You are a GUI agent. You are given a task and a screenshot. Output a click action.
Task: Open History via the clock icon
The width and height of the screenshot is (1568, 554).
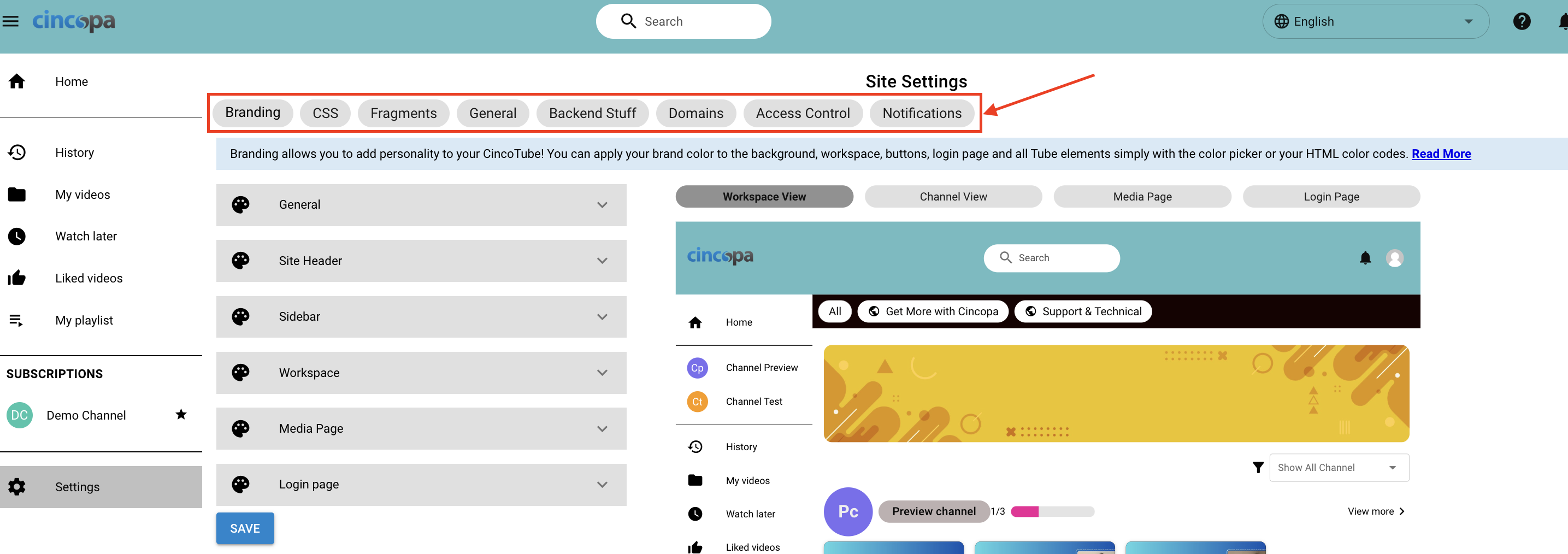17,152
